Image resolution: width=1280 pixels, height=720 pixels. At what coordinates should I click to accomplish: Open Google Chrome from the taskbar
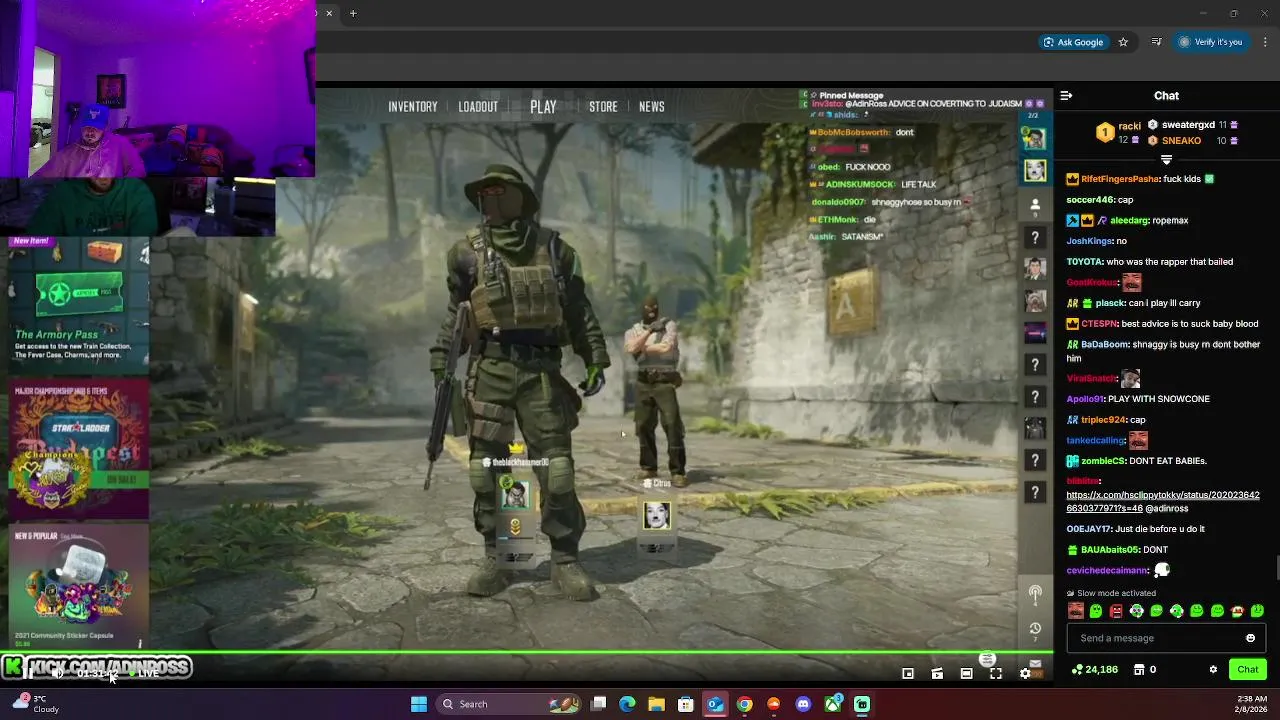click(x=744, y=704)
